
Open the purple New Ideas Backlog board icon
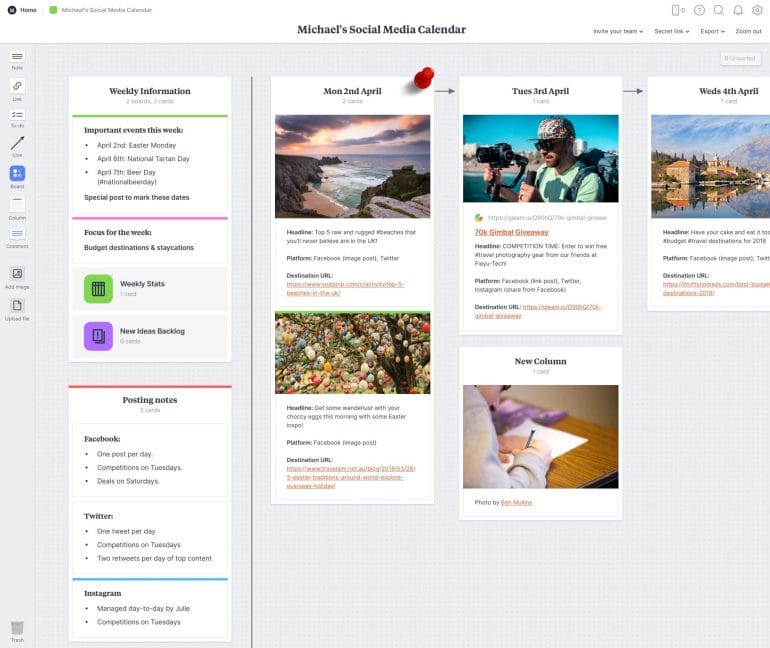pos(98,336)
